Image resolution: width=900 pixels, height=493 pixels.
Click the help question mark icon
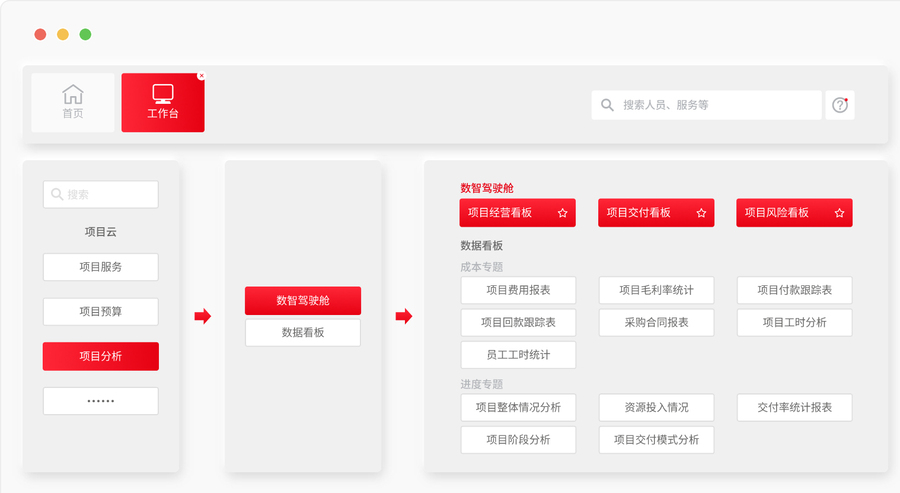pyautogui.click(x=839, y=105)
